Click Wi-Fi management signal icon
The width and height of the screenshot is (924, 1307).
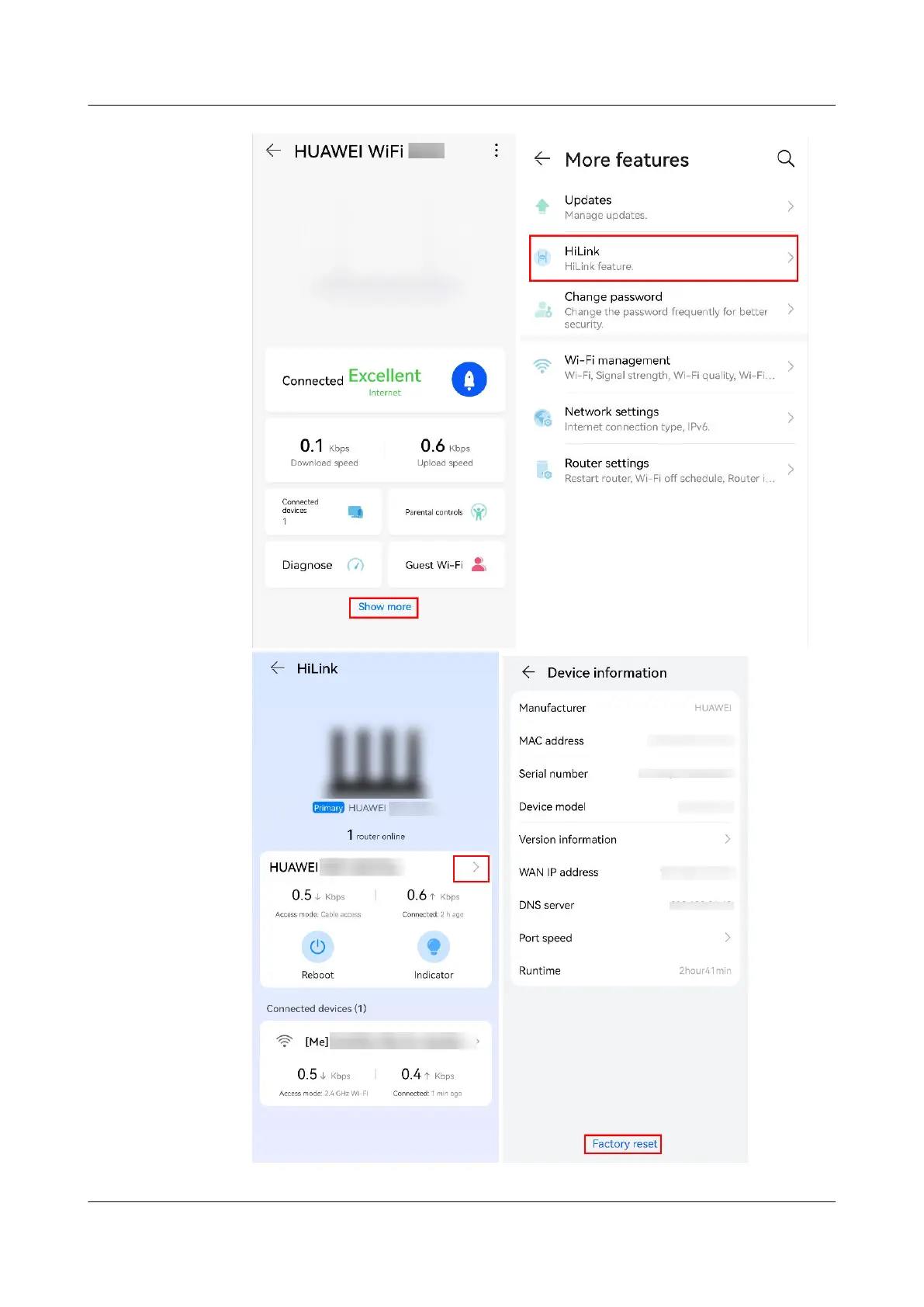542,366
